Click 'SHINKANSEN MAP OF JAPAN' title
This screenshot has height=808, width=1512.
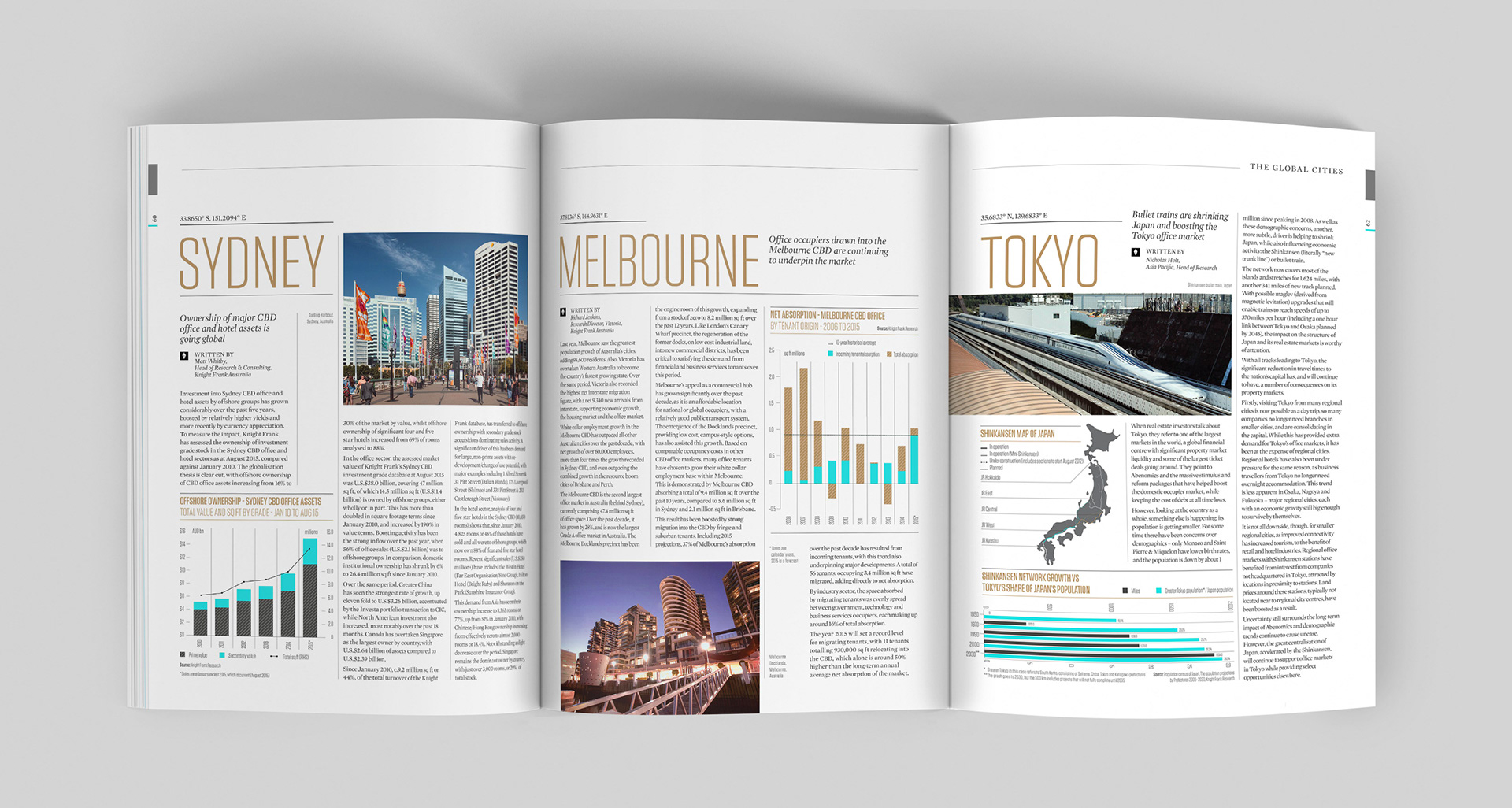(1017, 434)
